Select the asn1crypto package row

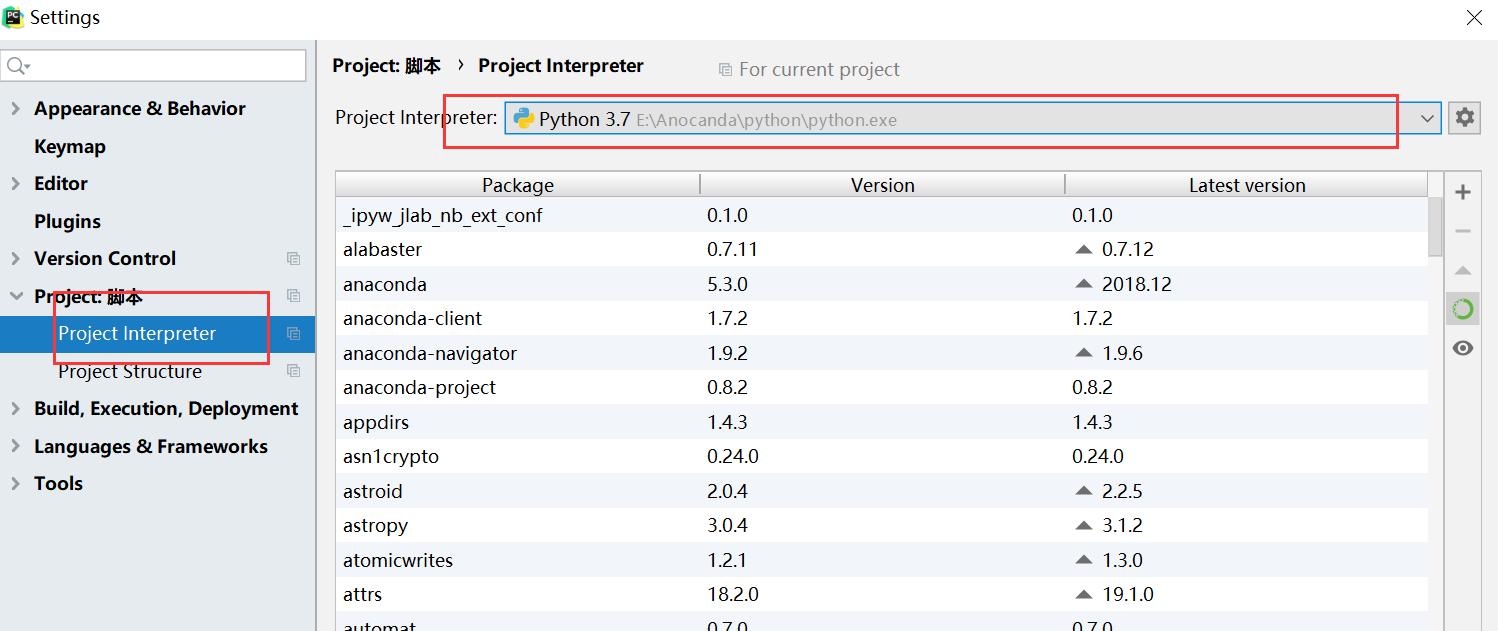(881, 456)
